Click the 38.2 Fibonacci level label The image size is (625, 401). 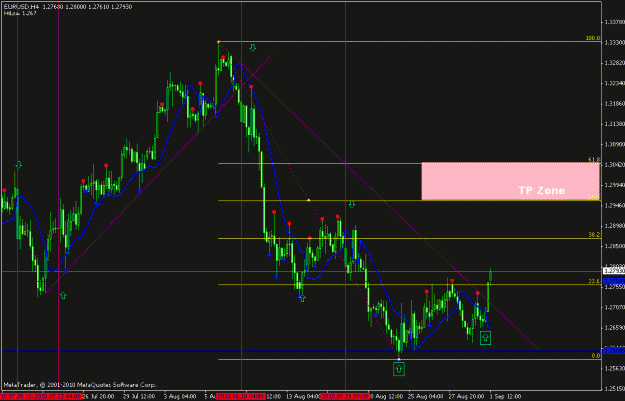[x=594, y=235]
